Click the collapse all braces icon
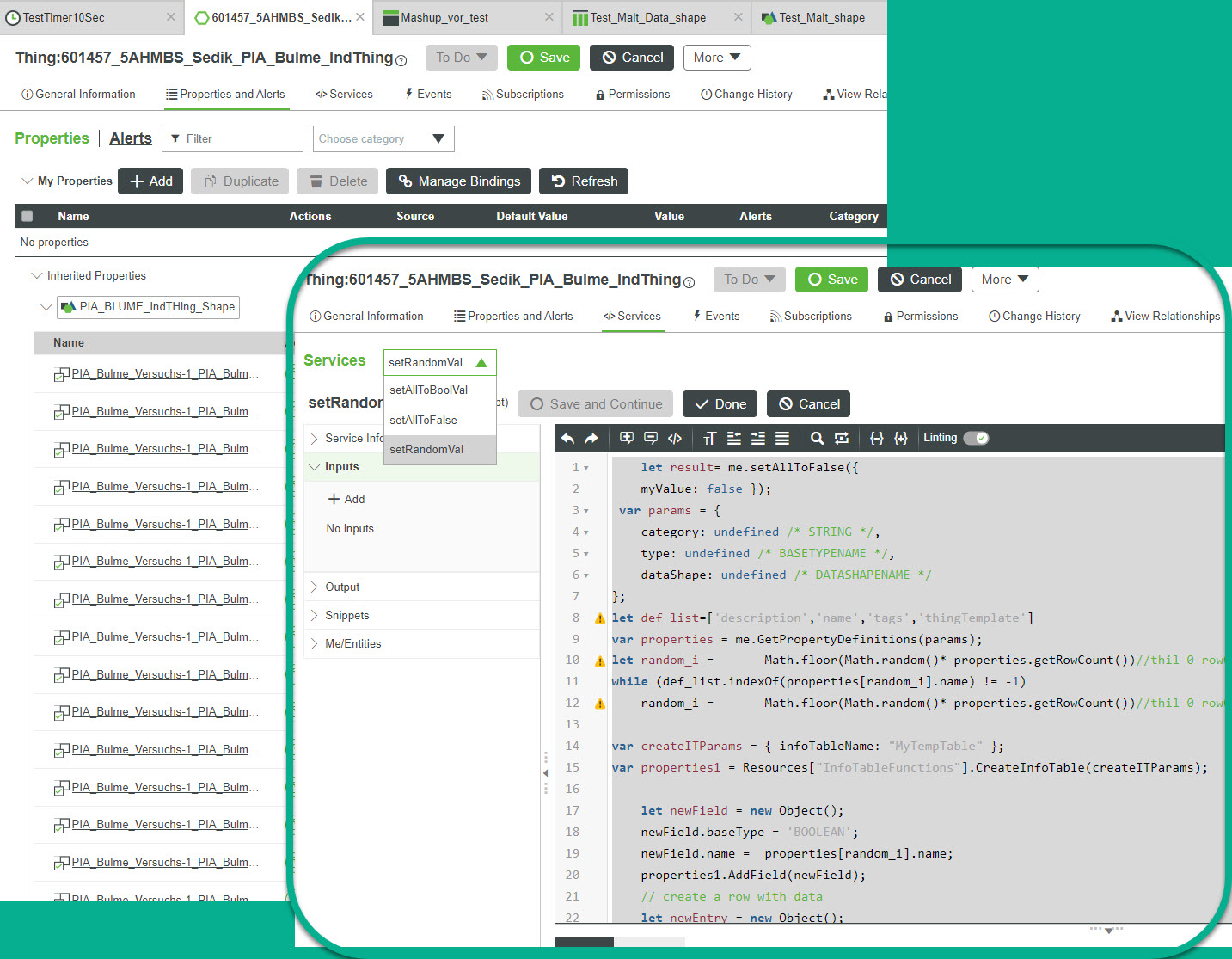 tap(876, 439)
